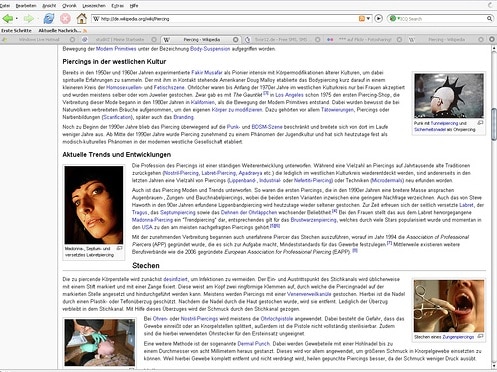Follow the desinfiziert link
Screen dimensions: 497x372
(x=175, y=279)
